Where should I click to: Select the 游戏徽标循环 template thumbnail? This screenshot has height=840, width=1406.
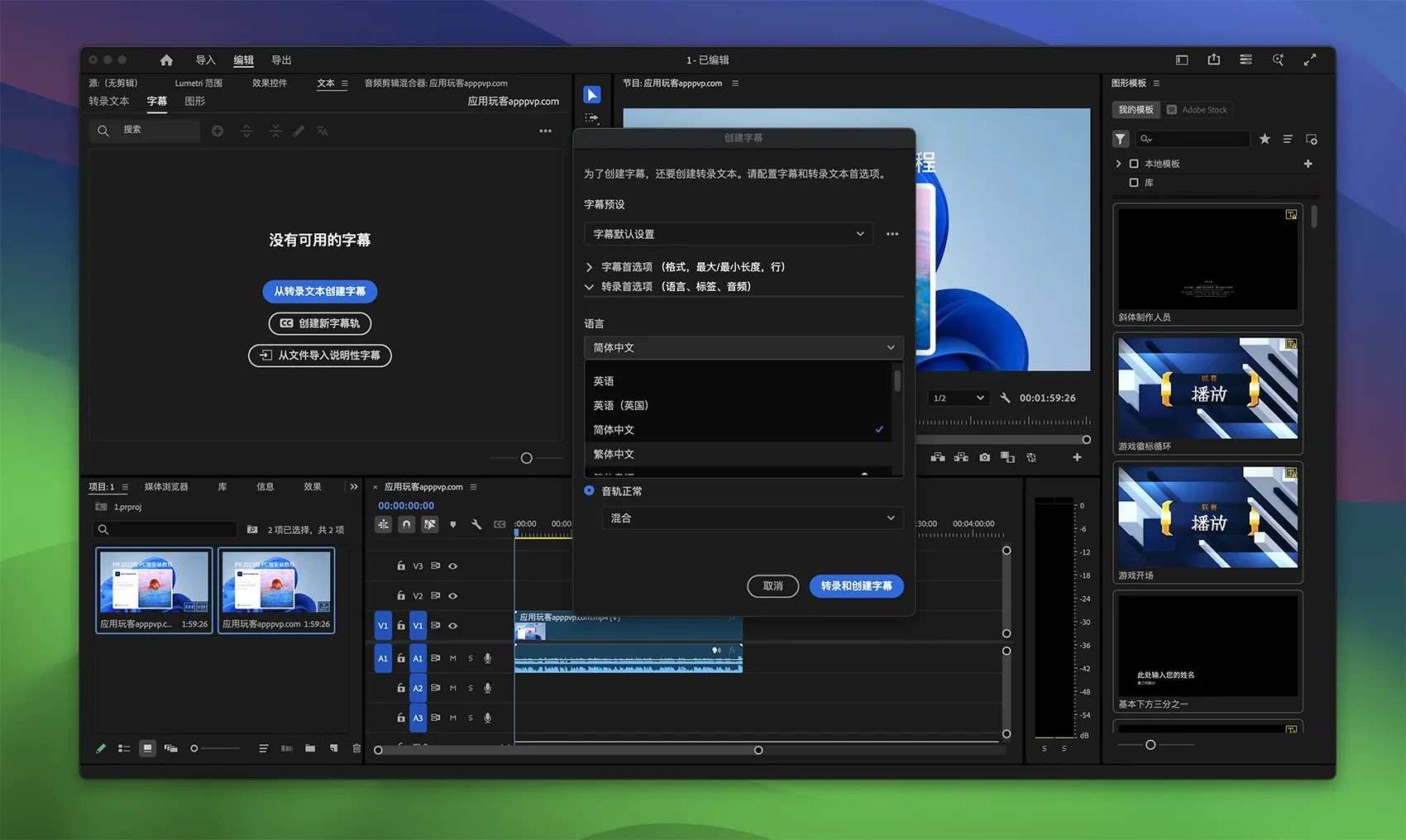coord(1208,388)
